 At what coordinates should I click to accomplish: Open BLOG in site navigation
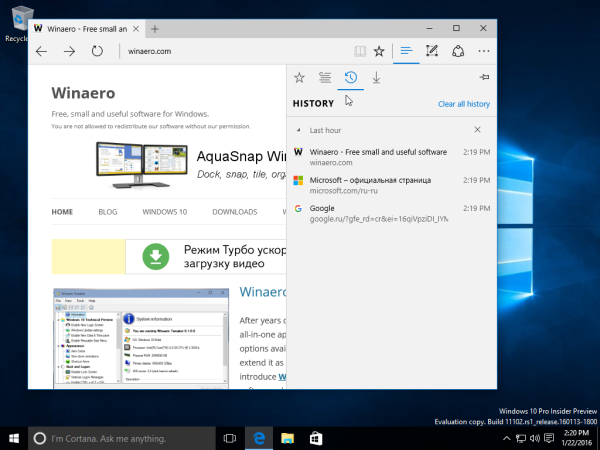tap(108, 212)
